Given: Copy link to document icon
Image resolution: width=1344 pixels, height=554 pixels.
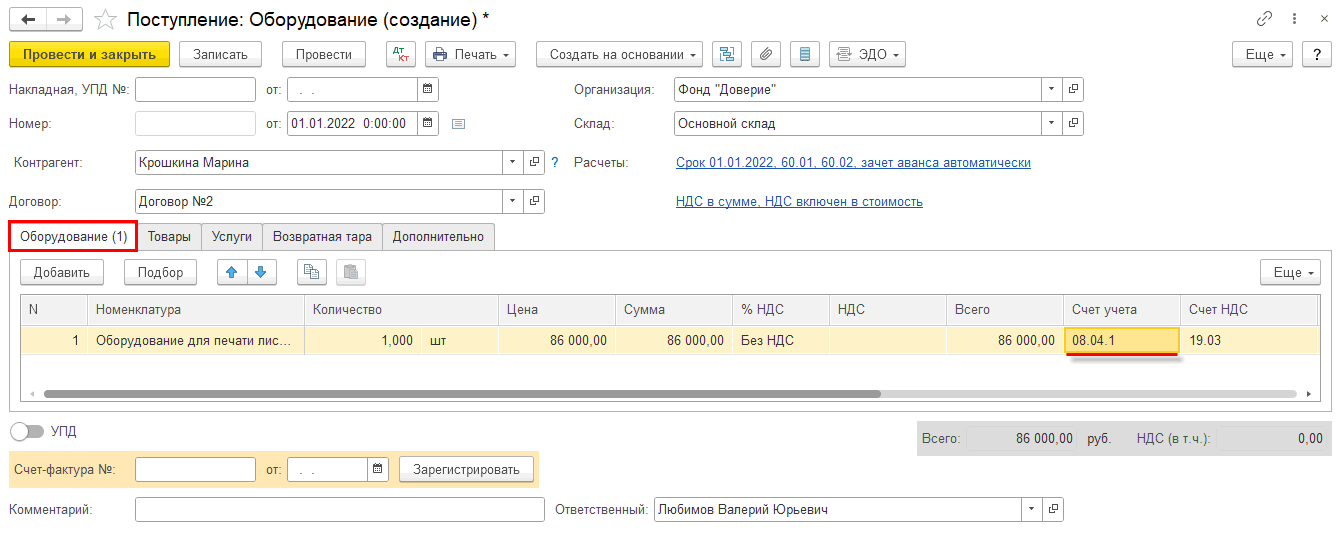Looking at the screenshot, I should [1264, 20].
